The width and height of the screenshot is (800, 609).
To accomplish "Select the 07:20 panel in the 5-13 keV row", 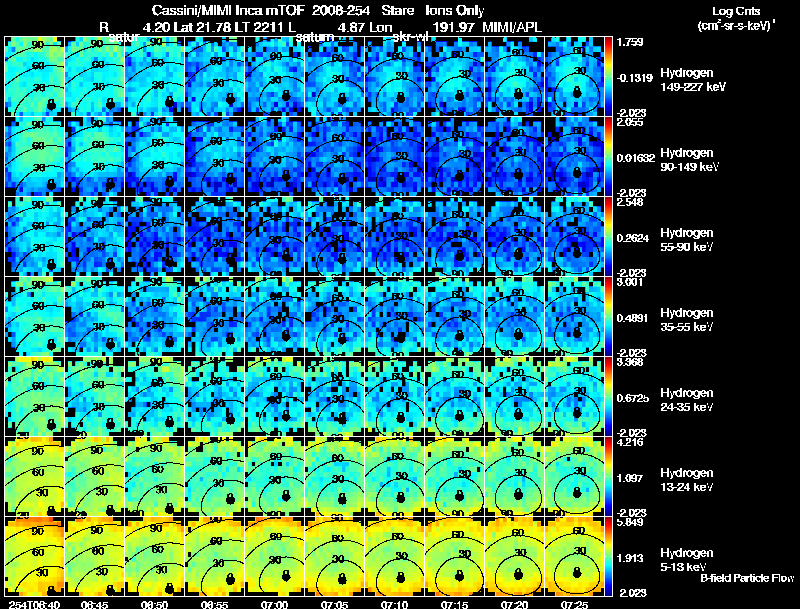I will pyautogui.click(x=515, y=556).
